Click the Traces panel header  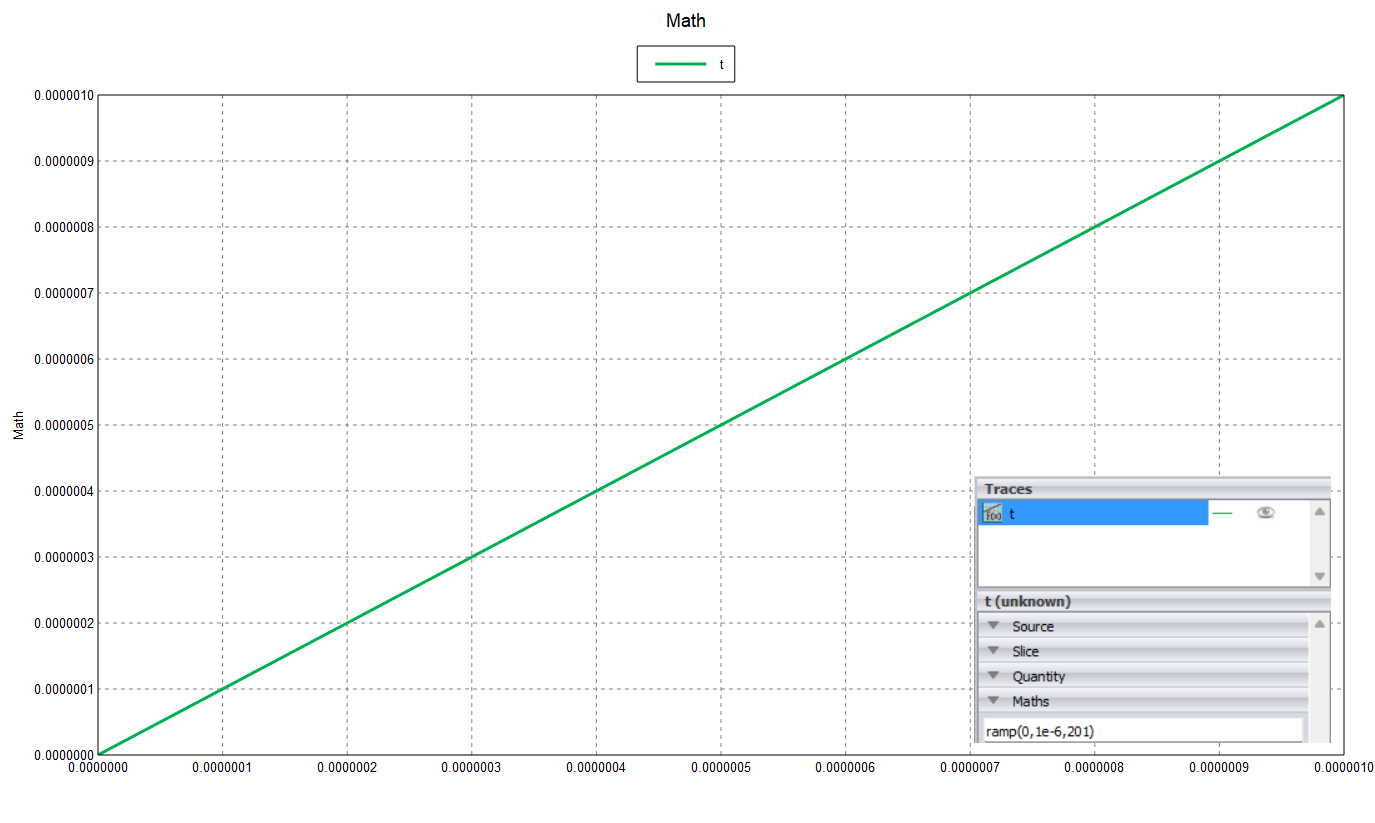(1153, 489)
